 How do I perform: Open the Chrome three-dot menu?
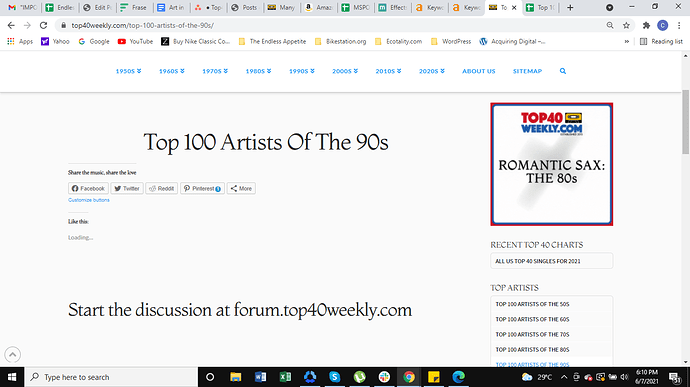(679, 26)
